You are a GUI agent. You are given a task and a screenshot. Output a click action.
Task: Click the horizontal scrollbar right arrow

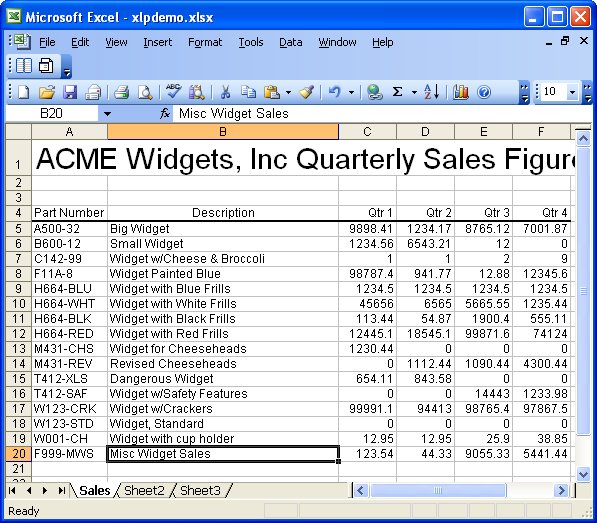tap(561, 490)
